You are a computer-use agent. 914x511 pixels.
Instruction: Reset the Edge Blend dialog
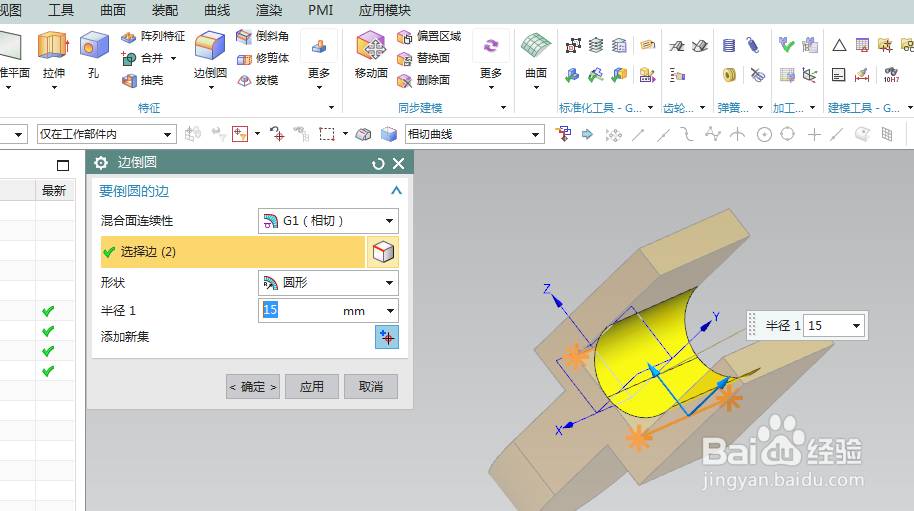(x=378, y=164)
